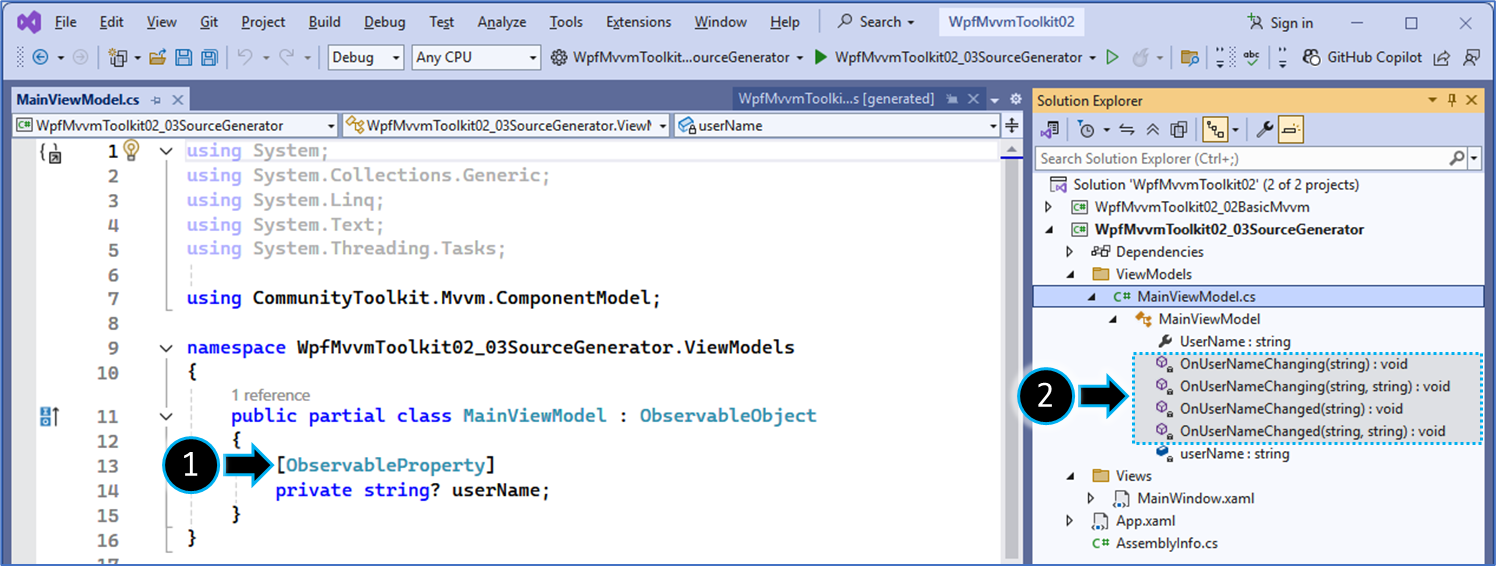Click the 1 reference CodeLens link
The width and height of the screenshot is (1496, 566).
tap(270, 395)
